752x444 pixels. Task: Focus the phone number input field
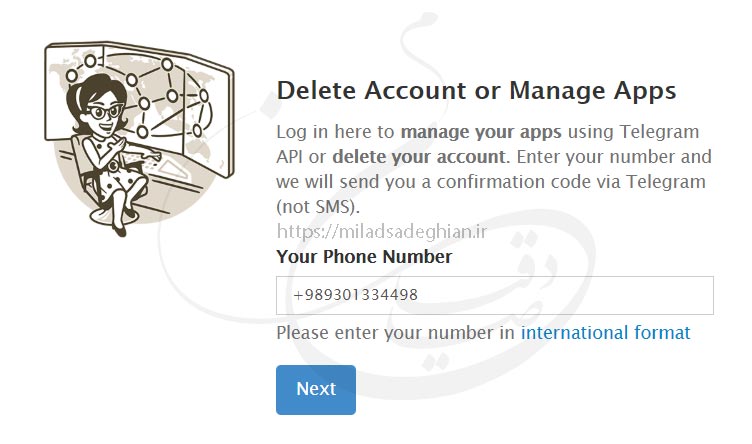(x=494, y=295)
